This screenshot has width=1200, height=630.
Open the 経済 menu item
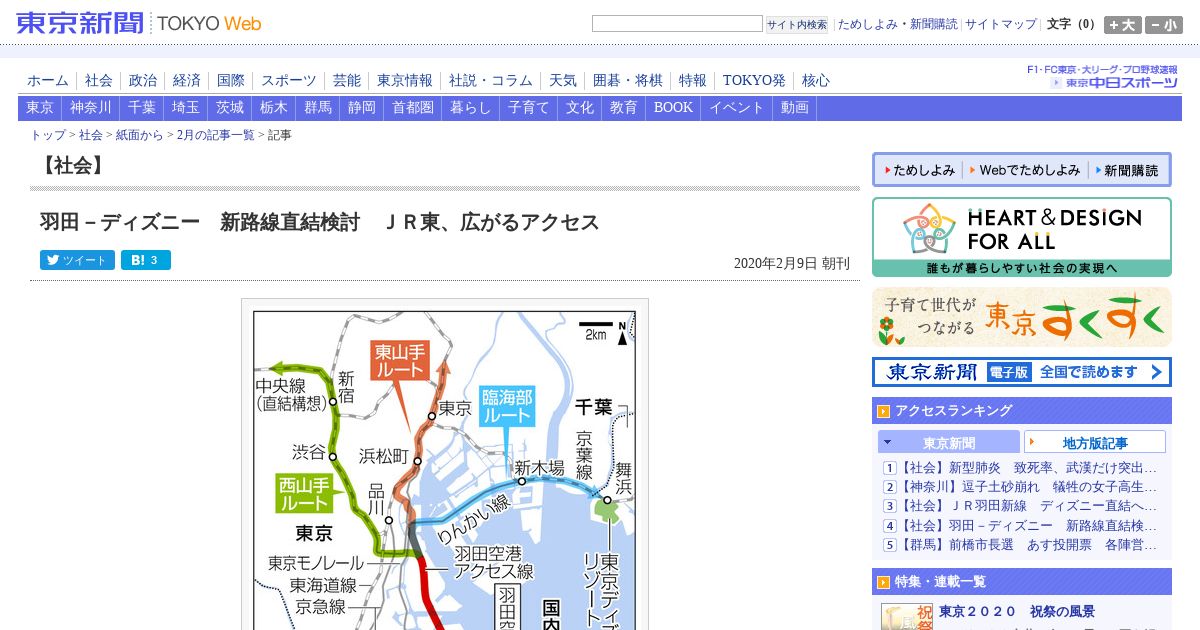[187, 81]
